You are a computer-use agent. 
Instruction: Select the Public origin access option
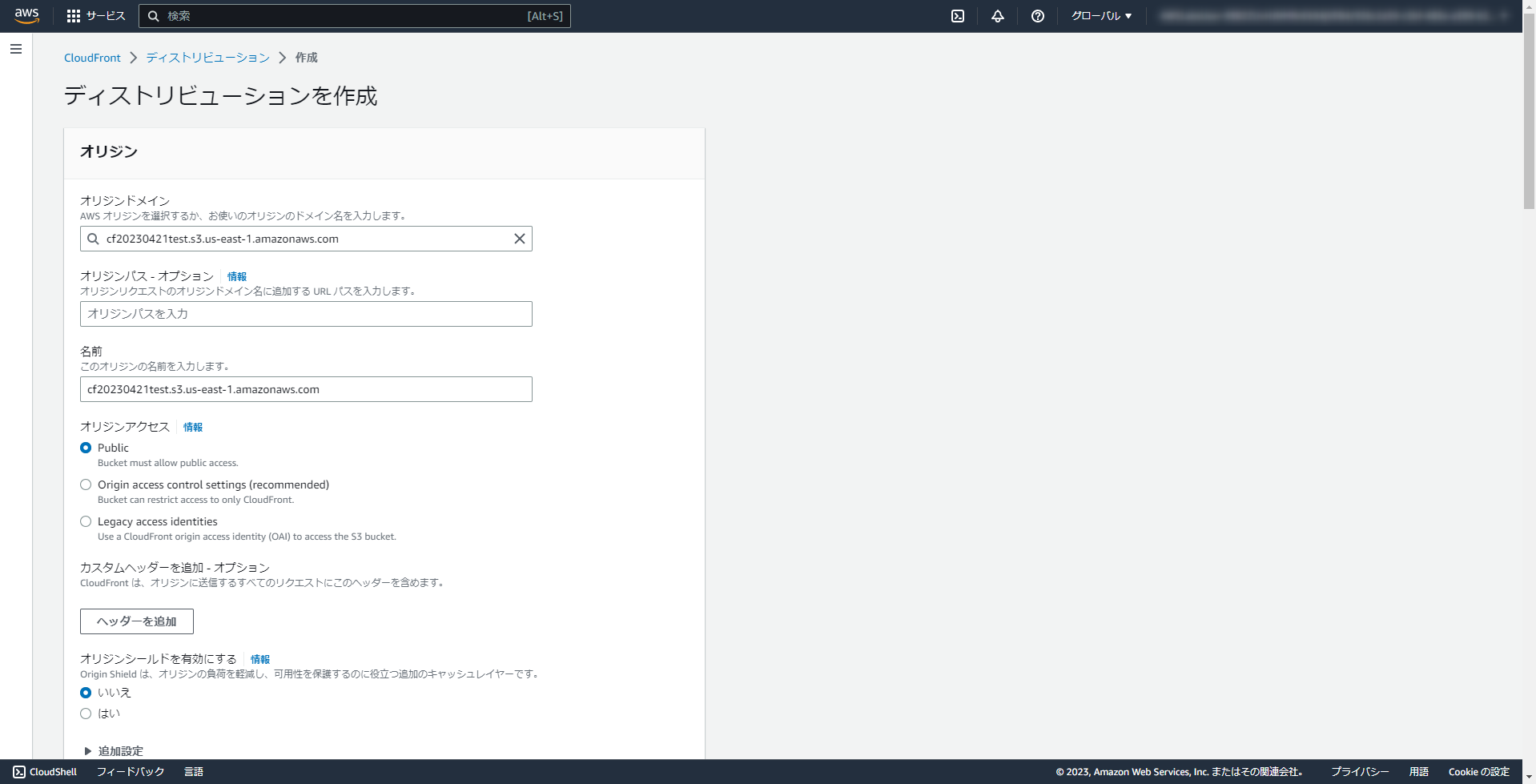pos(86,448)
